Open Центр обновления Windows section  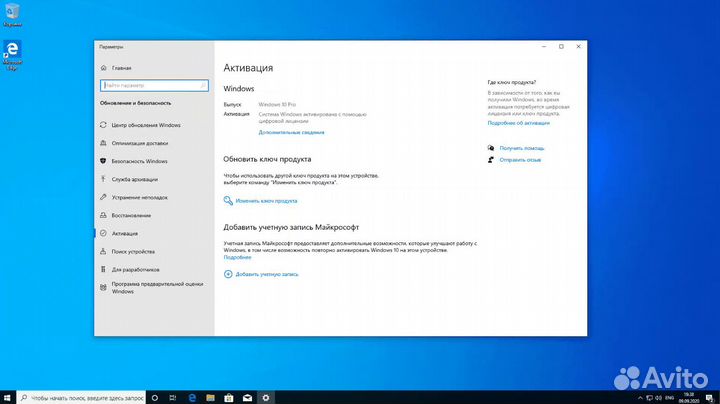pos(146,125)
